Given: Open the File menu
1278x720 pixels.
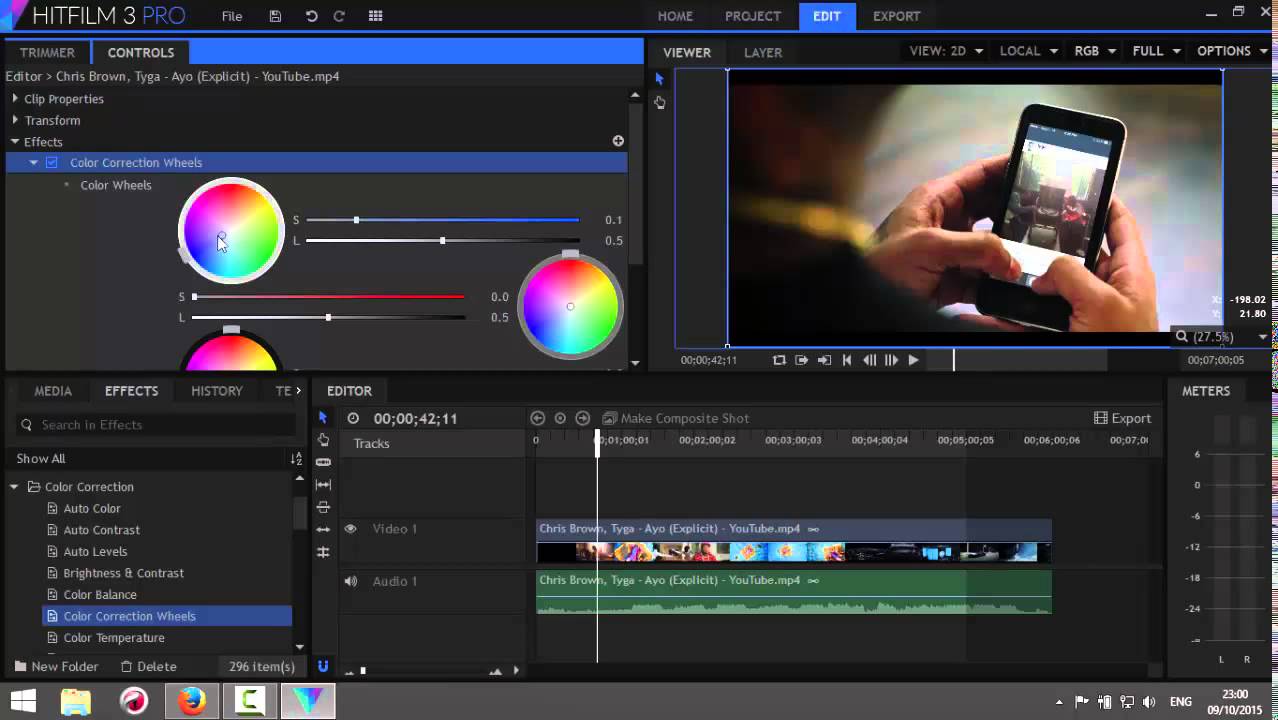Looking at the screenshot, I should click(232, 16).
